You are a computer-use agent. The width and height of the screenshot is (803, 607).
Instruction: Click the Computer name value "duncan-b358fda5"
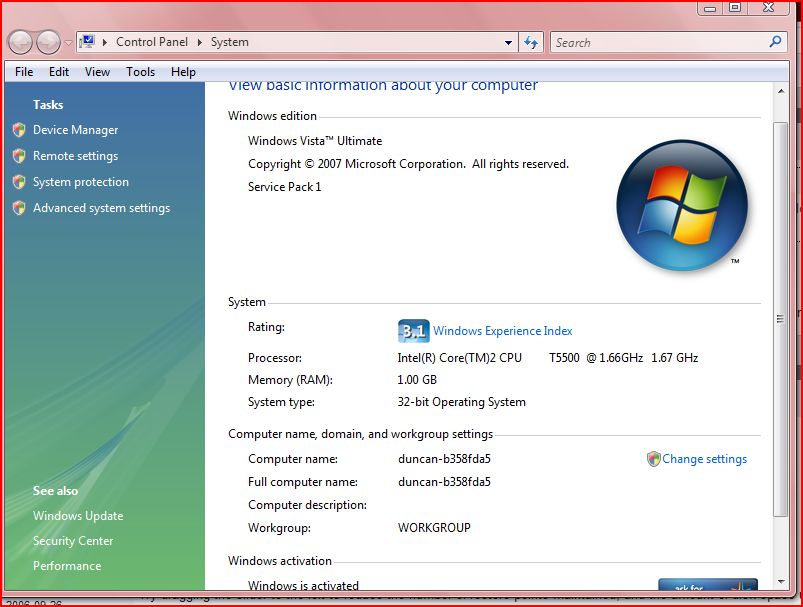[x=444, y=458]
